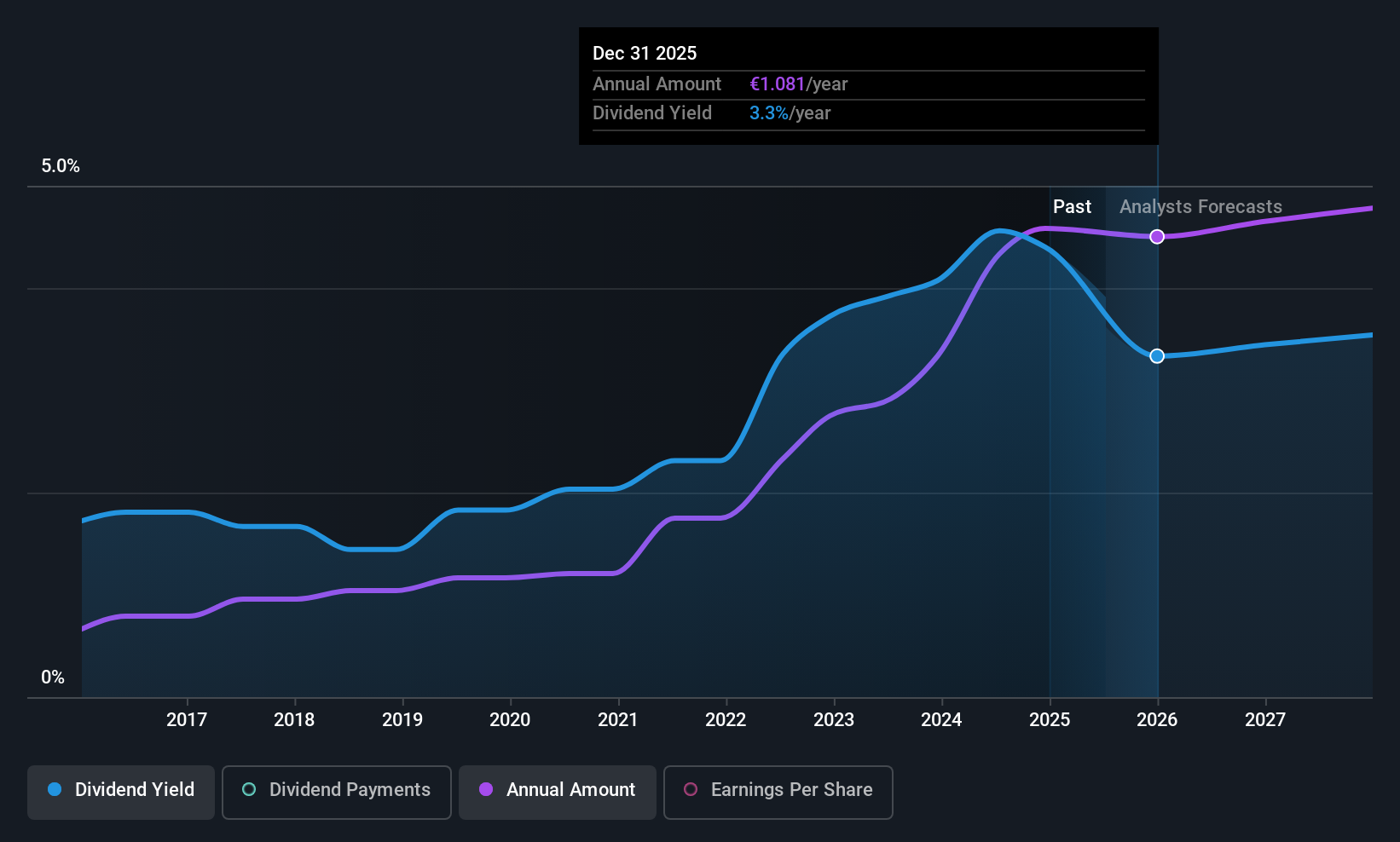Click the 2017 x-axis label
This screenshot has height=842, width=1400.
tap(187, 720)
